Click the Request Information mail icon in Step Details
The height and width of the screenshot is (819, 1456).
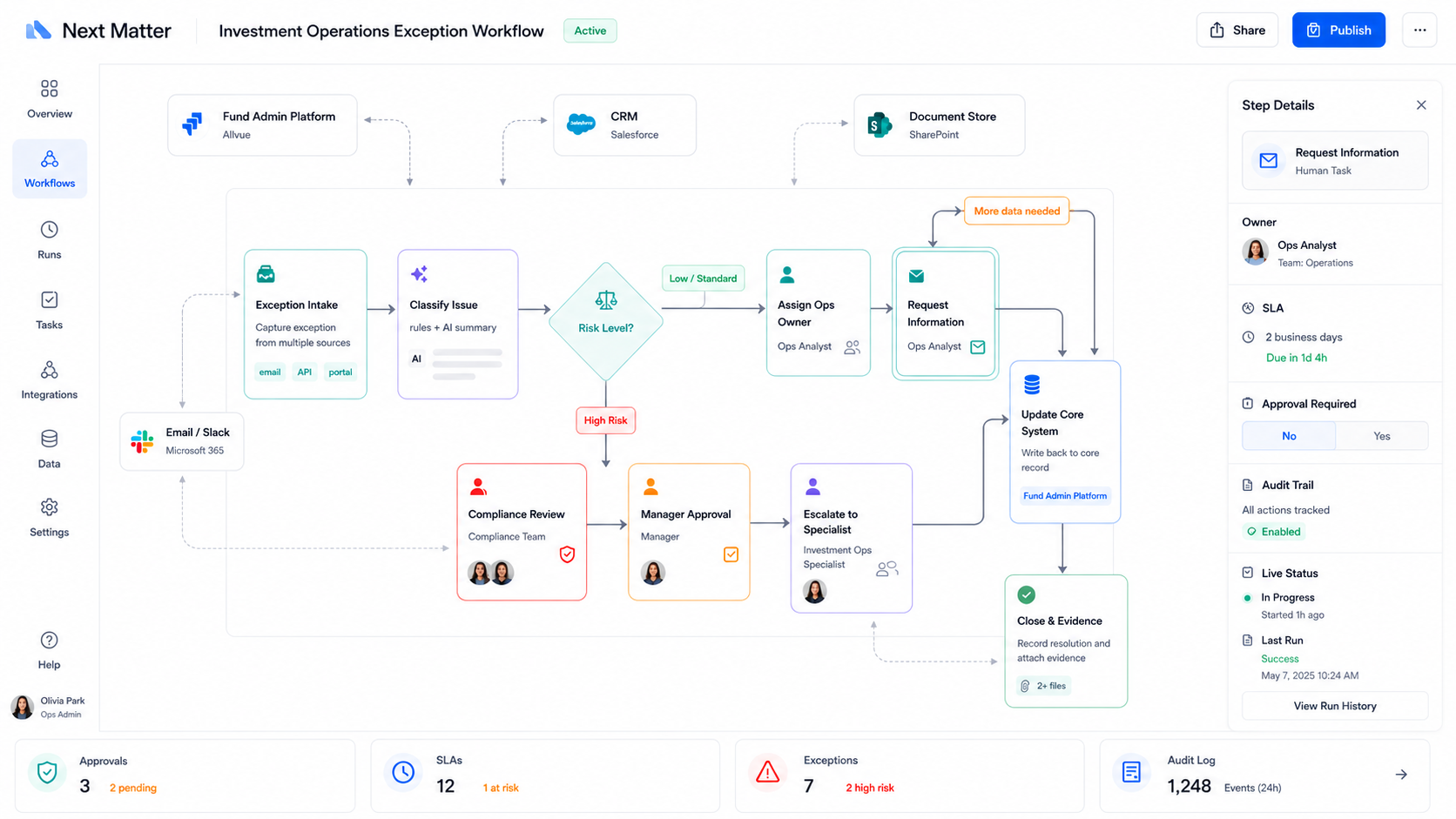tap(1269, 160)
